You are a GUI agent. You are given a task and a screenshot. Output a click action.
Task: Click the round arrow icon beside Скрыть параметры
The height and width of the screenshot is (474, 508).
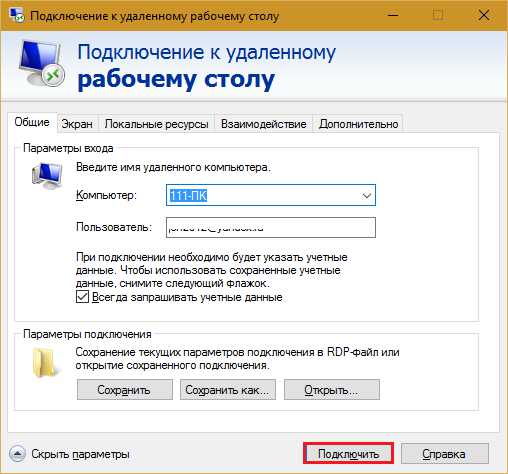[17, 454]
